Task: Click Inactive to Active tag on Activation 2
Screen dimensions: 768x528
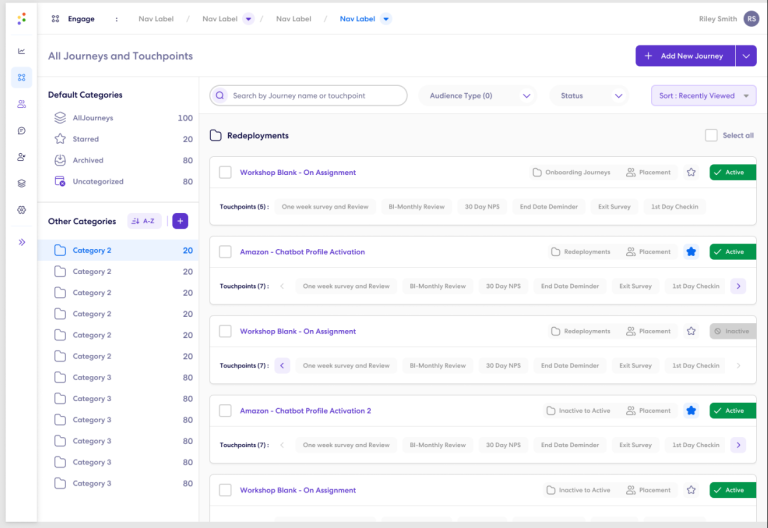Action: (x=578, y=410)
